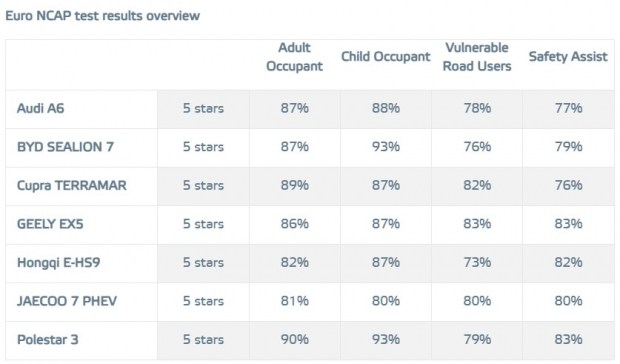Click the Vulnerable Road Users header

coord(477,57)
